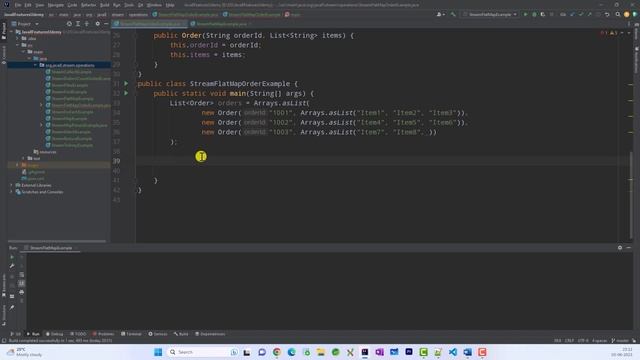Click the print icon in Run panel

pyautogui.click(x=22, y=292)
